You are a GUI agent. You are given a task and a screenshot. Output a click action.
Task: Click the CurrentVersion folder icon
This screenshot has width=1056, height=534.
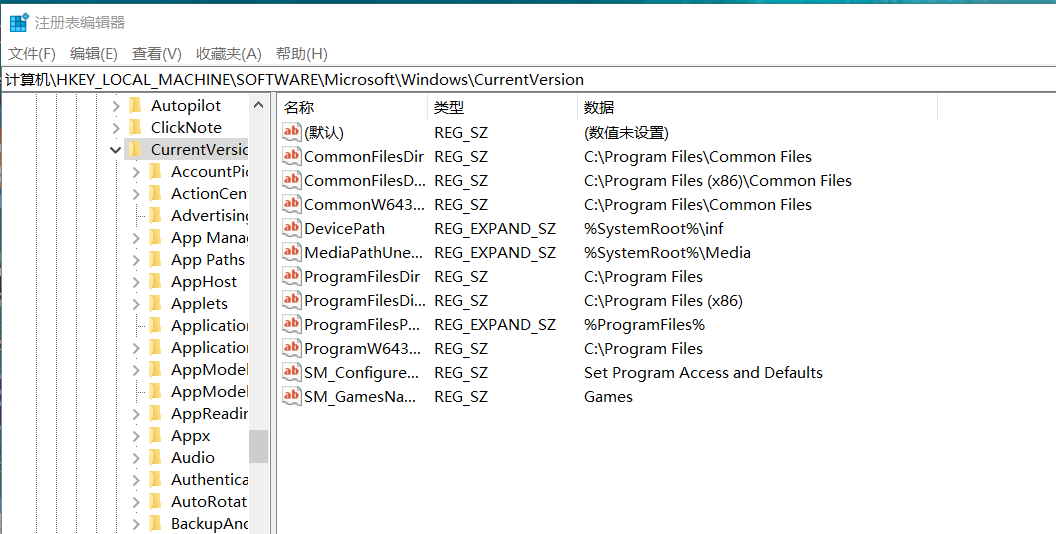[135, 149]
